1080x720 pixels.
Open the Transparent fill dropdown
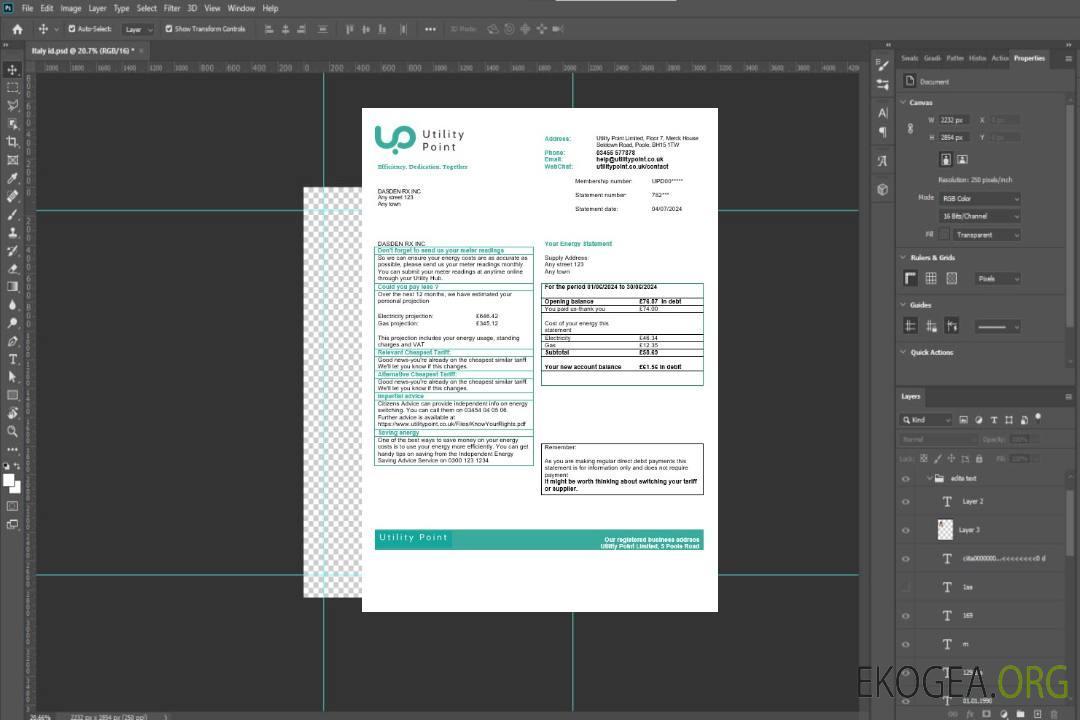(x=986, y=235)
